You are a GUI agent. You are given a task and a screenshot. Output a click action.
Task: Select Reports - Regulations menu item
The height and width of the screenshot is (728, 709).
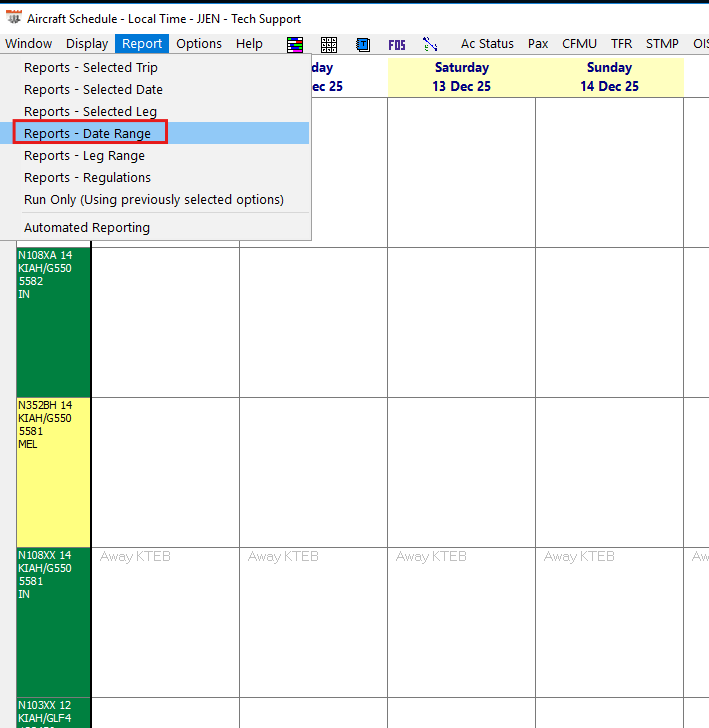[x=88, y=177]
